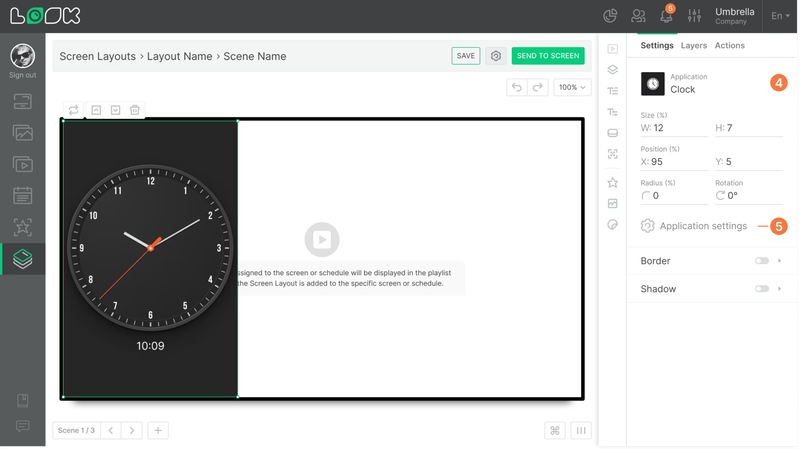
Task: Open the users icon in top bar
Action: click(639, 16)
